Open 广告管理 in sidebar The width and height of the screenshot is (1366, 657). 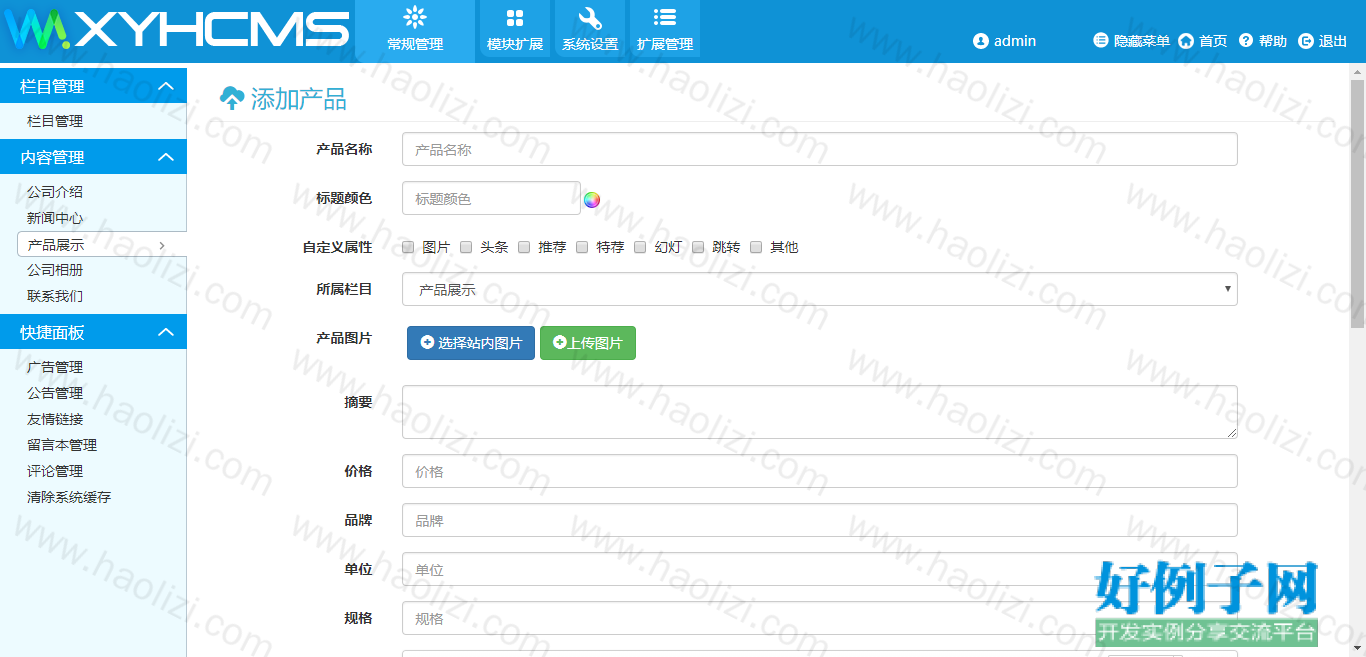coord(55,367)
